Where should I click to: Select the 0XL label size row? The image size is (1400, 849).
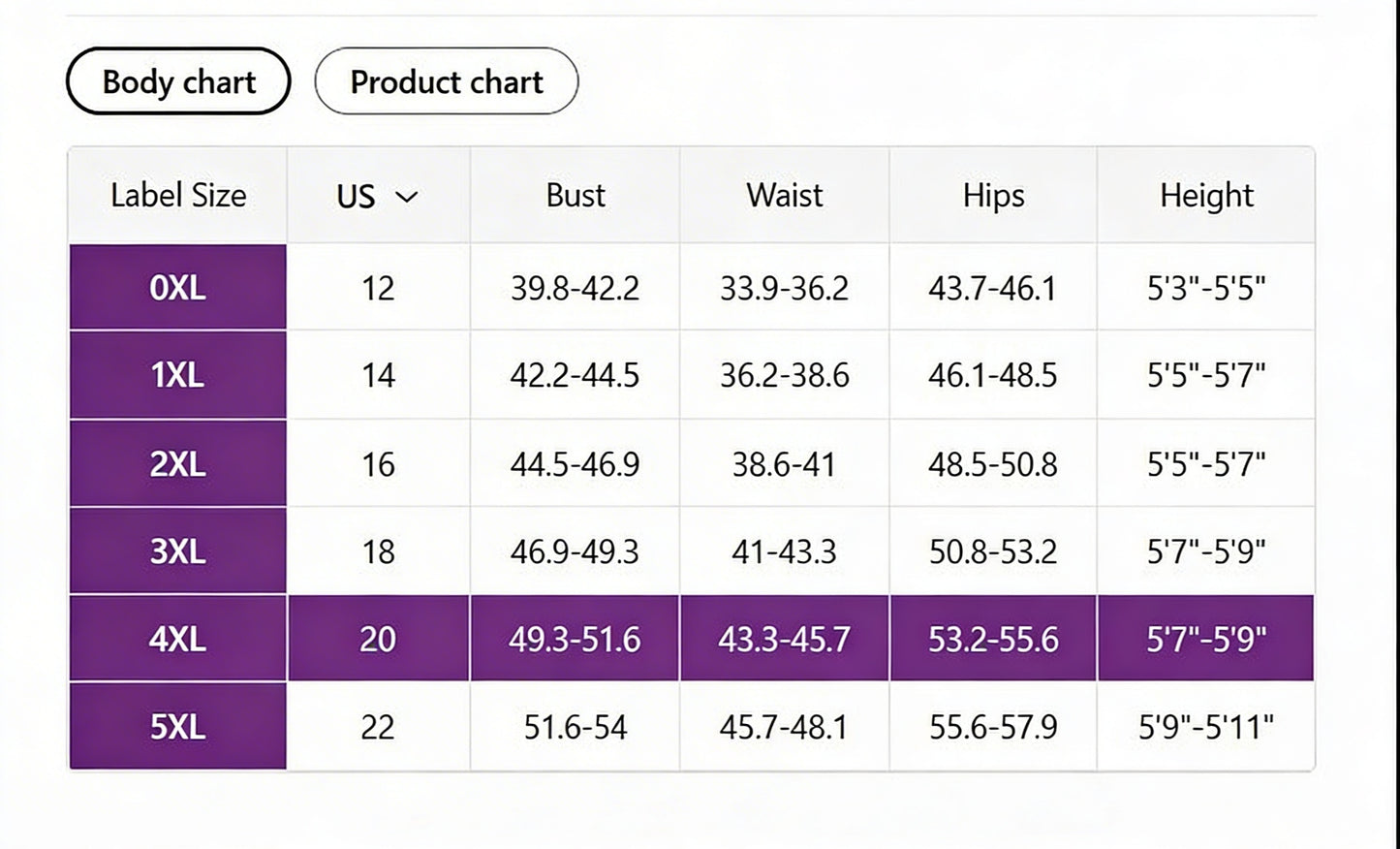178,288
